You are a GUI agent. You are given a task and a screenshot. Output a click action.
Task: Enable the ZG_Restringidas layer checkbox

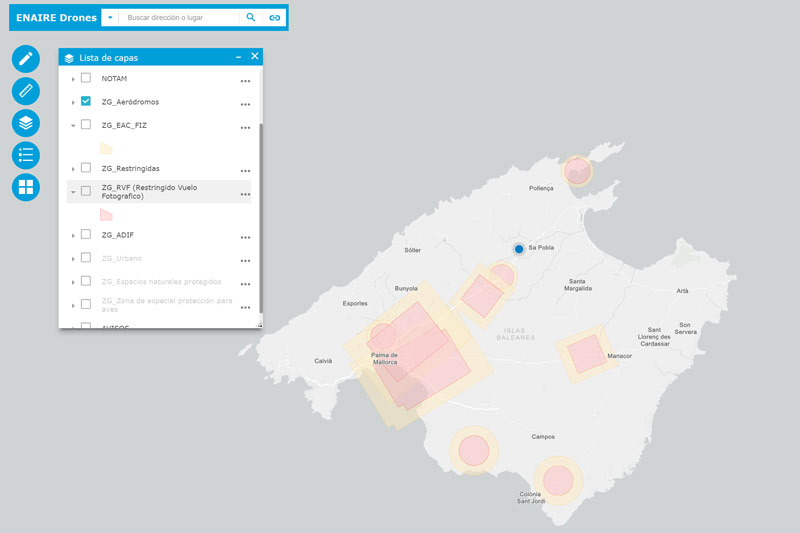86,168
